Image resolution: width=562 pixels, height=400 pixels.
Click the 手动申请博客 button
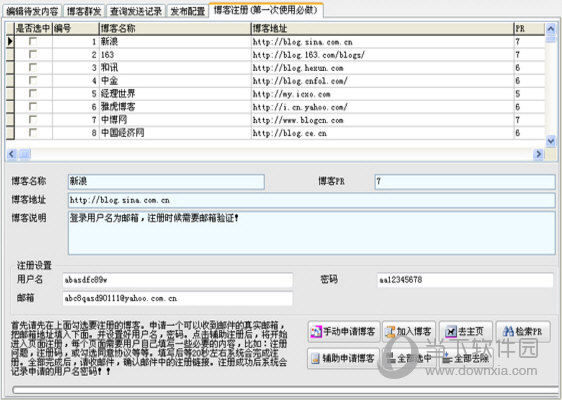tap(344, 332)
